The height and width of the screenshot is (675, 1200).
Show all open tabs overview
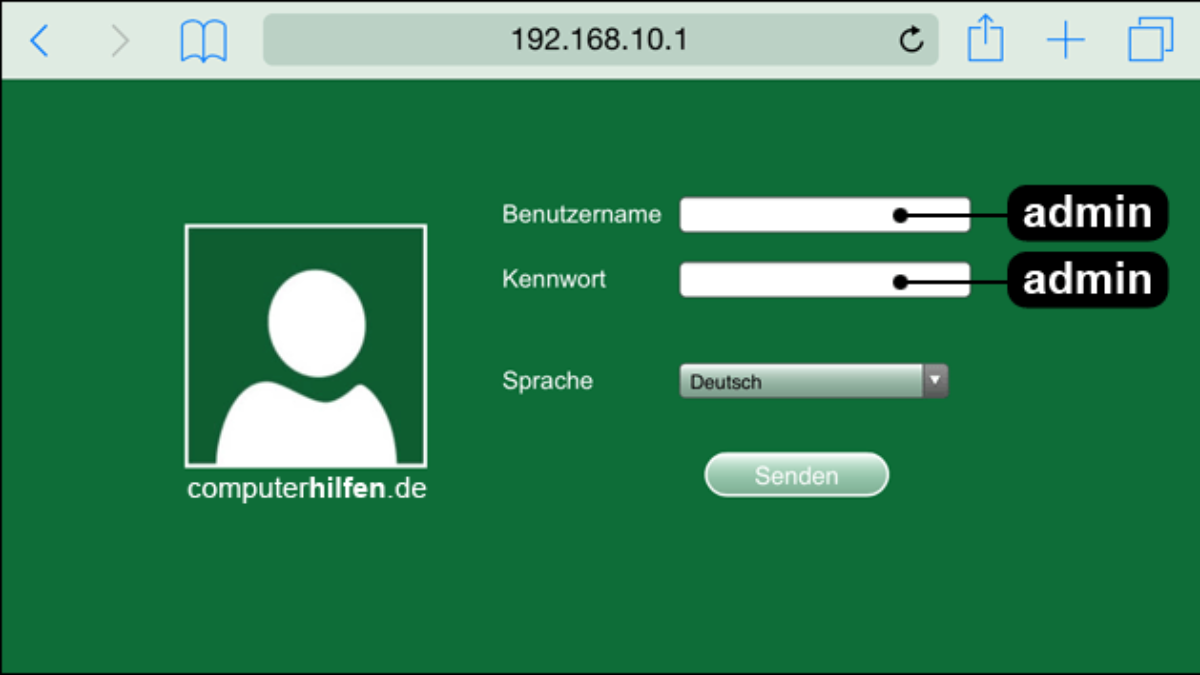point(1150,41)
